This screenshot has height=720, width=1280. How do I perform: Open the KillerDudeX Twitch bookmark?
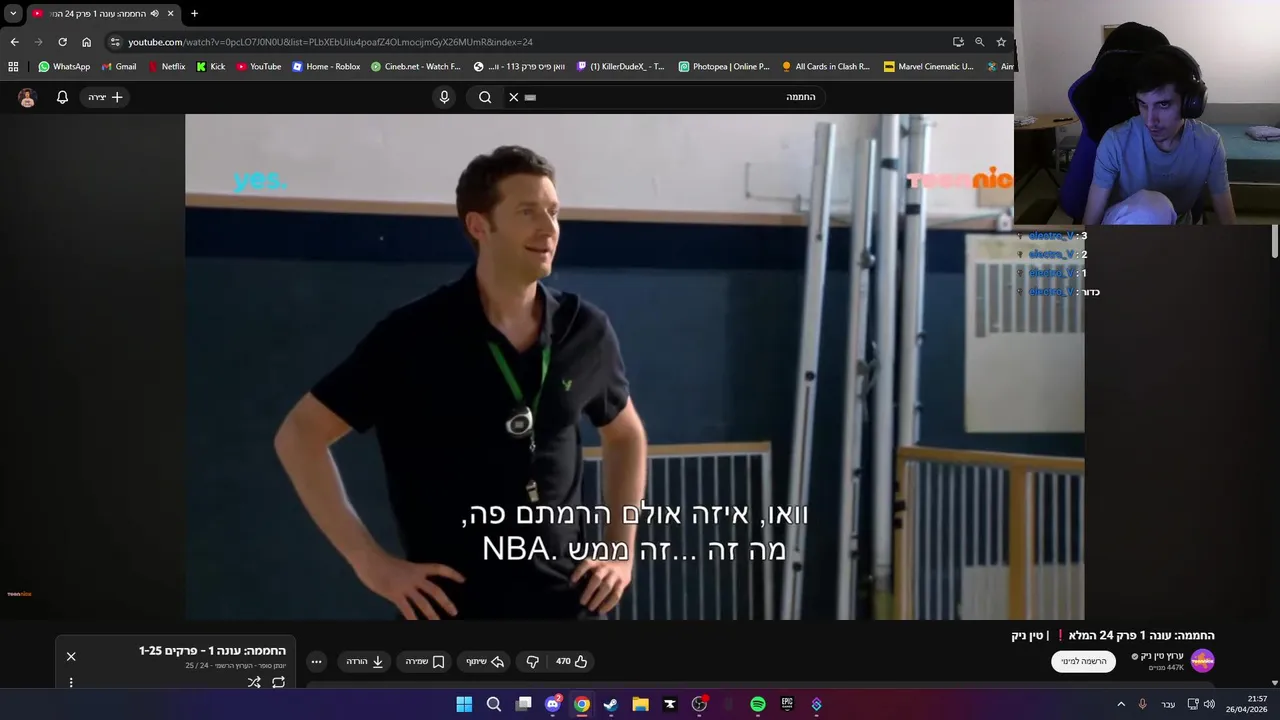[620, 67]
